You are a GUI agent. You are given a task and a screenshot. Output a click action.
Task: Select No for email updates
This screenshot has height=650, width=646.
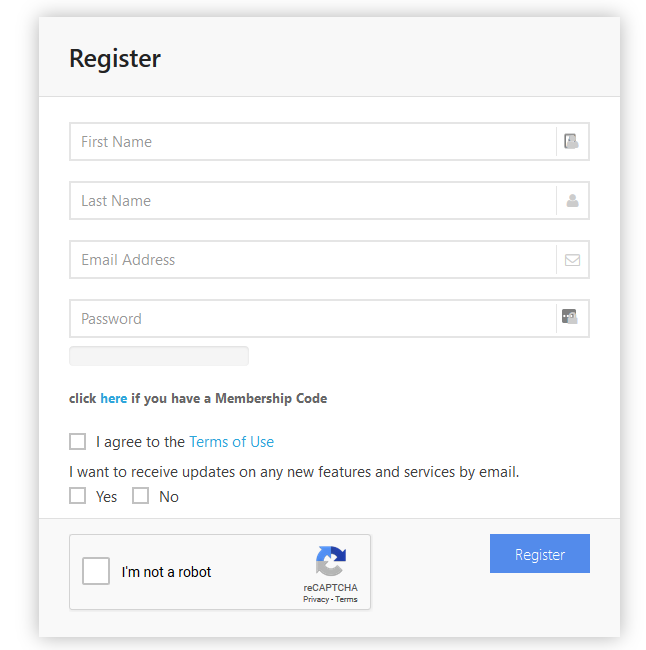tap(141, 496)
